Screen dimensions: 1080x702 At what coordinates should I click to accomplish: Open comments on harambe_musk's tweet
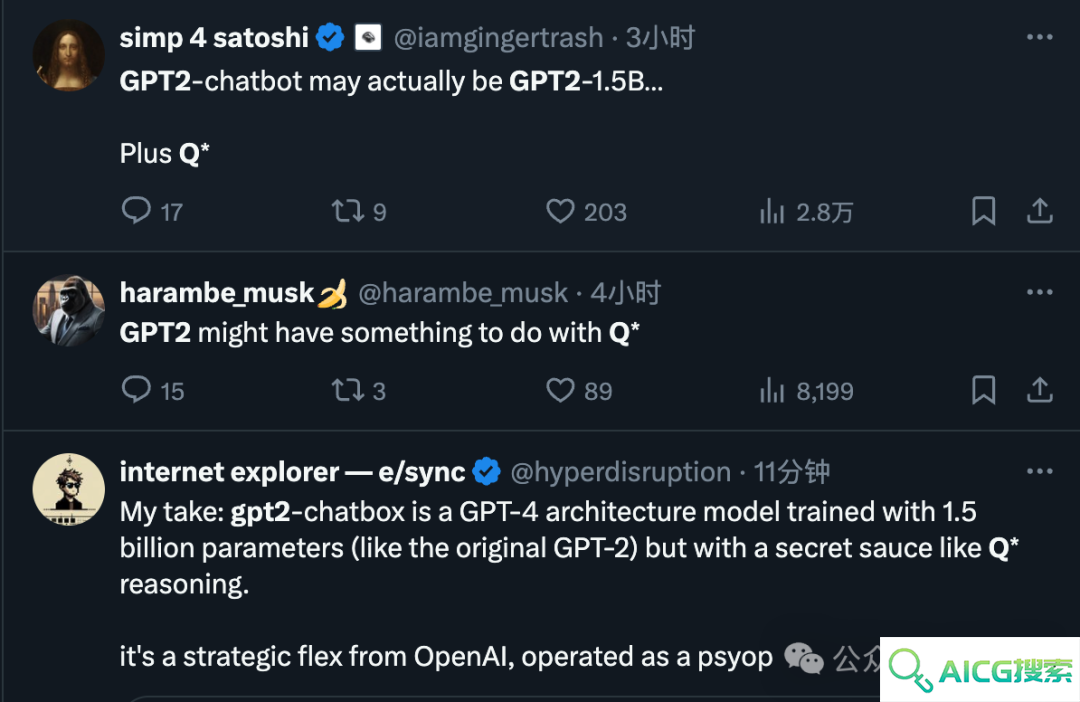pyautogui.click(x=152, y=390)
